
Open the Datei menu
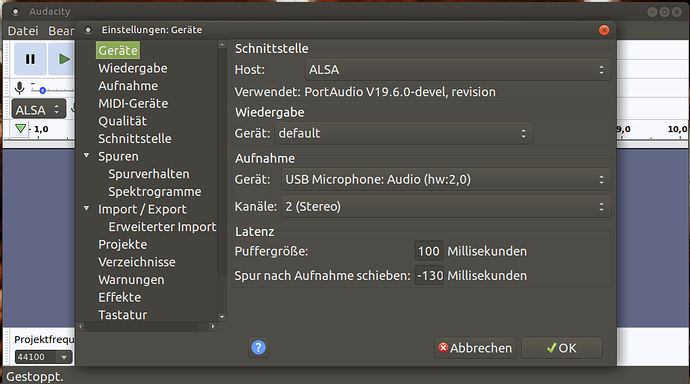click(23, 31)
